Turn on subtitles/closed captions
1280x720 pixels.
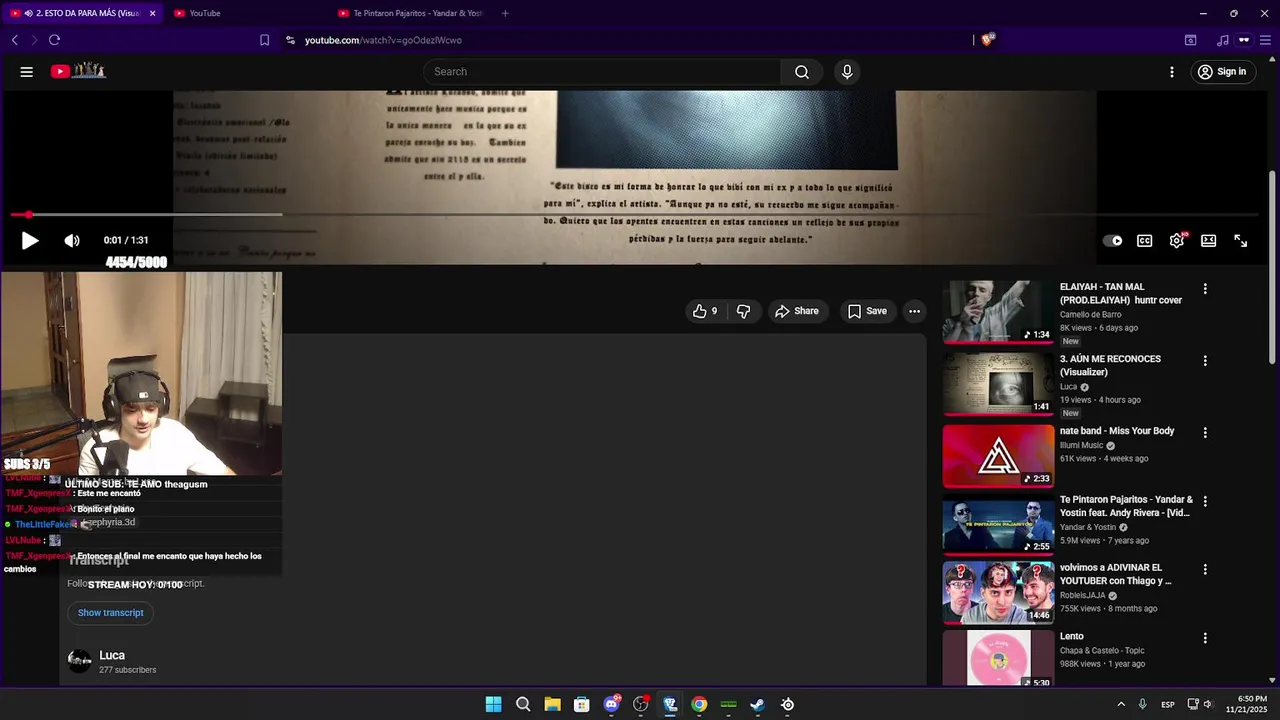click(x=1144, y=241)
